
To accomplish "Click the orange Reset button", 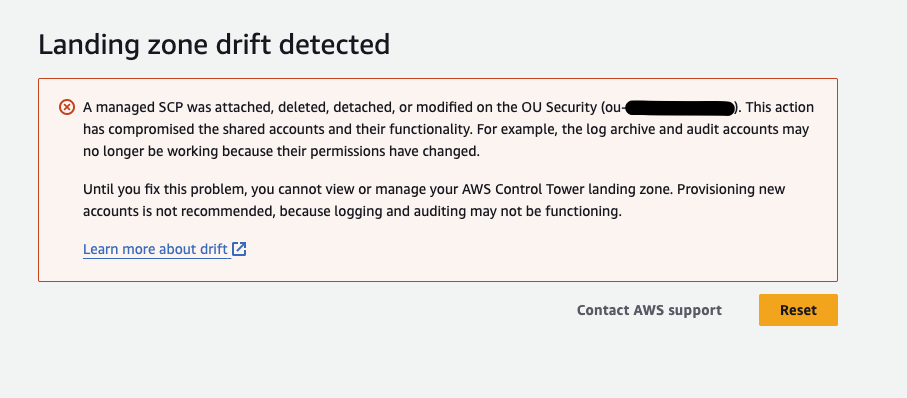I will point(798,310).
